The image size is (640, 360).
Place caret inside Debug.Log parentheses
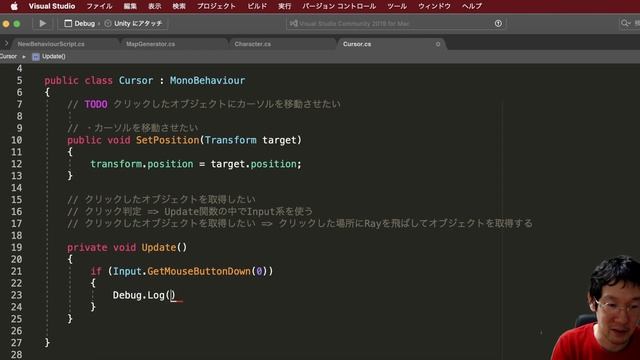coord(172,295)
